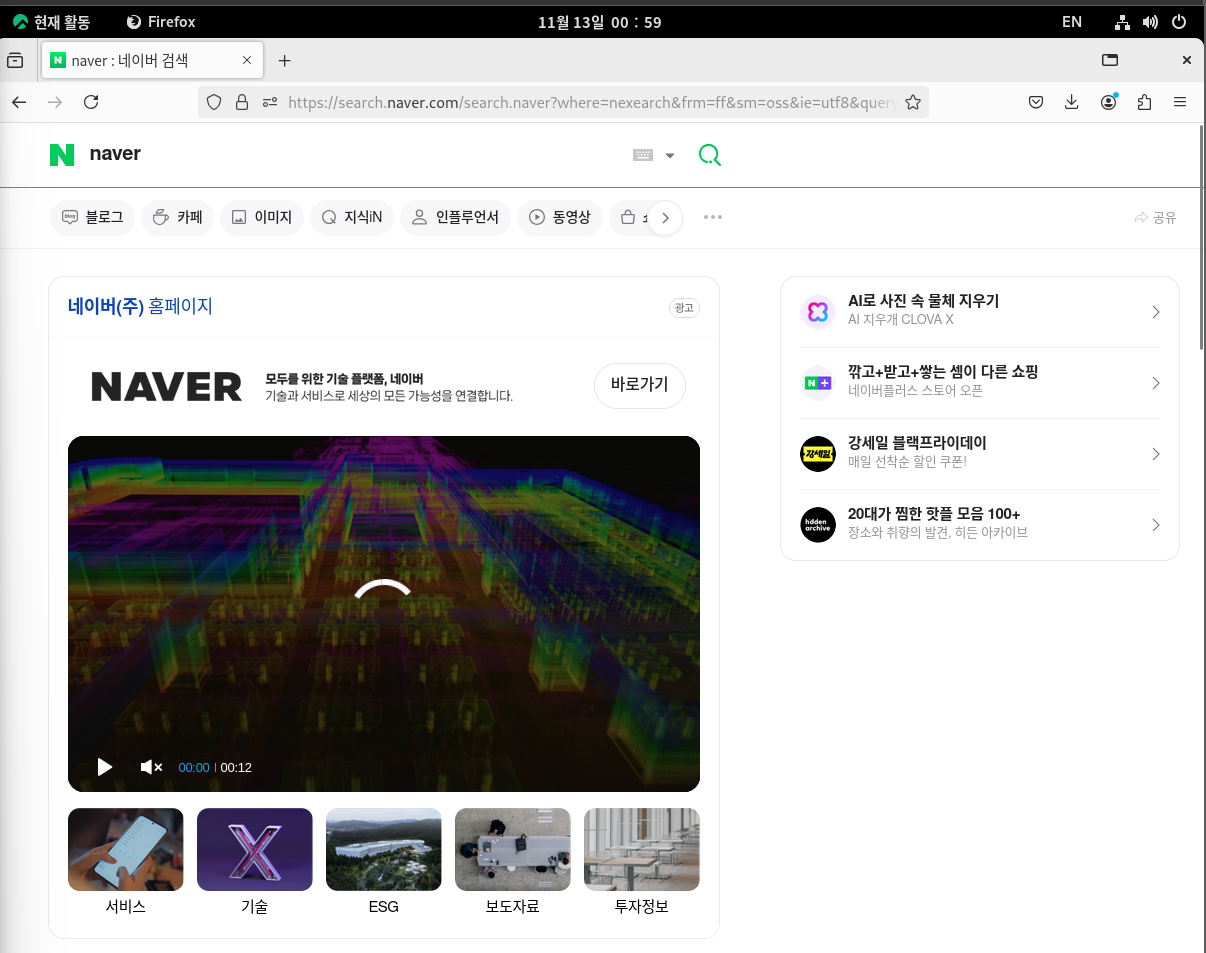1206x953 pixels.
Task: Select the 동영상 search tab
Action: (x=560, y=217)
